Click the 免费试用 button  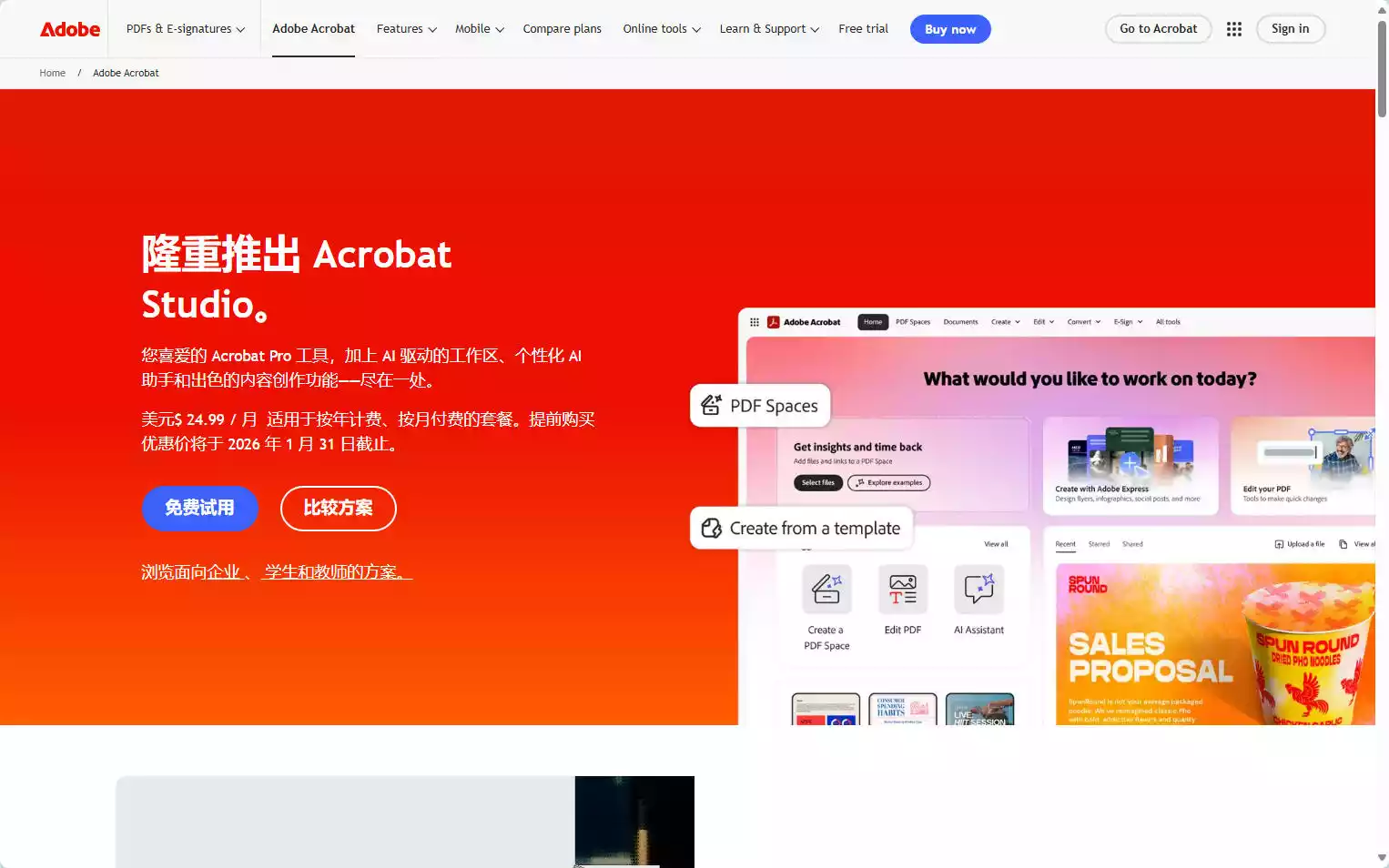coord(199,508)
